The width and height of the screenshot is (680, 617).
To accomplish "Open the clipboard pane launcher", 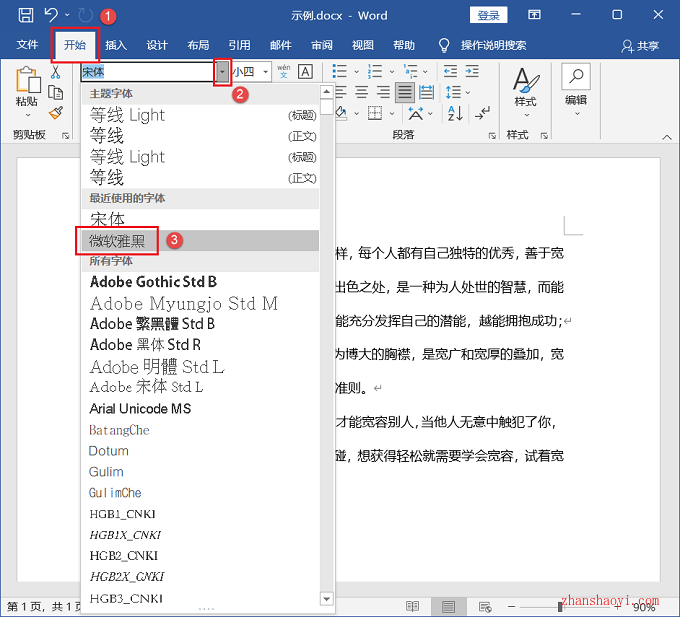I will (65, 136).
